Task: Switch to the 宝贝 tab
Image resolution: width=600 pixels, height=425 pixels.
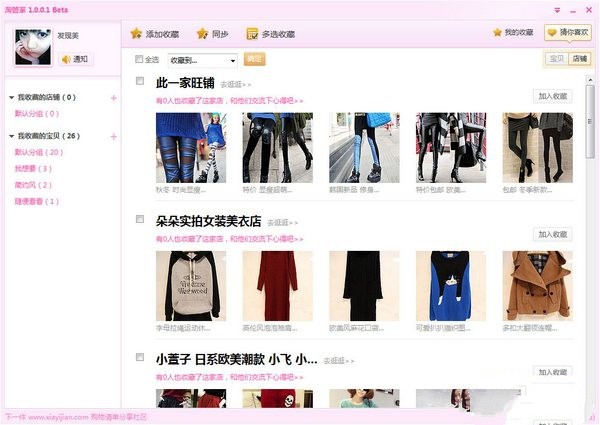Action: pos(557,59)
